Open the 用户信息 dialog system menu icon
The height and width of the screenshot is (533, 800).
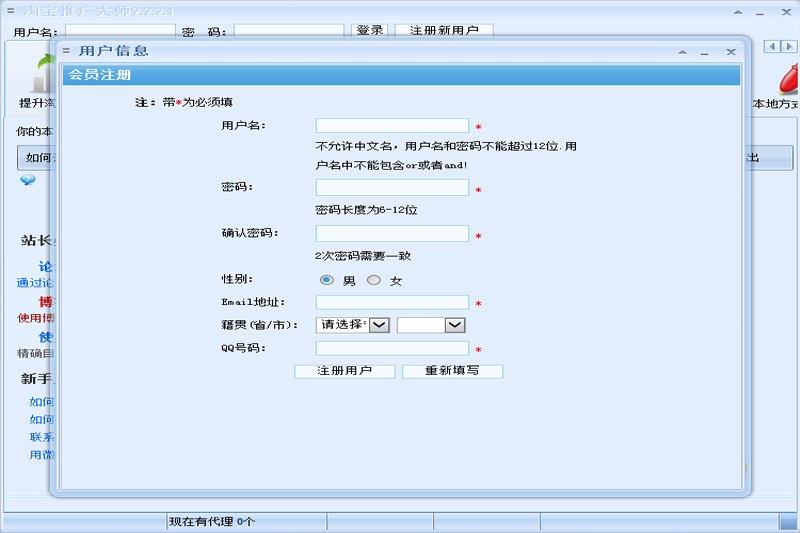(66, 50)
